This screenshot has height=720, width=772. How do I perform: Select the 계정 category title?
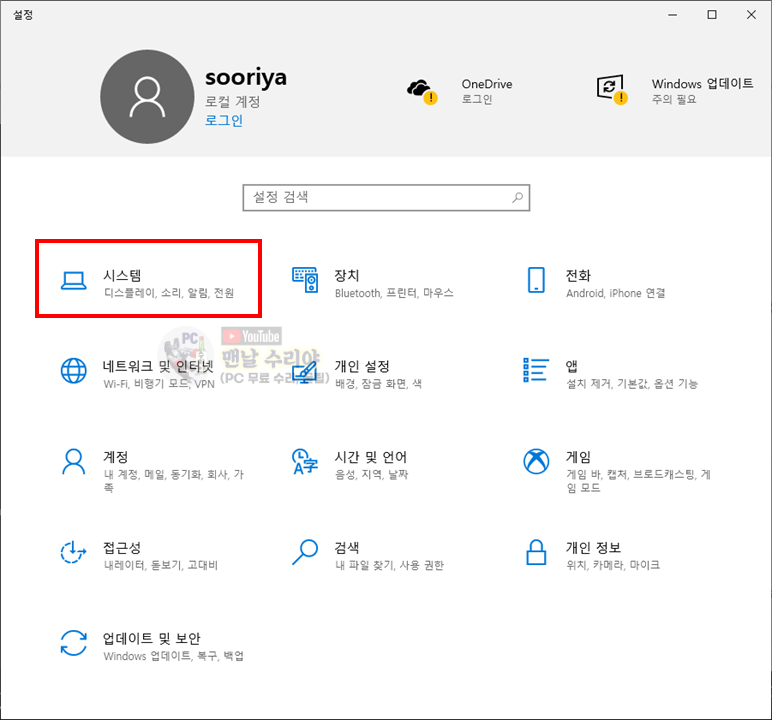(116, 457)
